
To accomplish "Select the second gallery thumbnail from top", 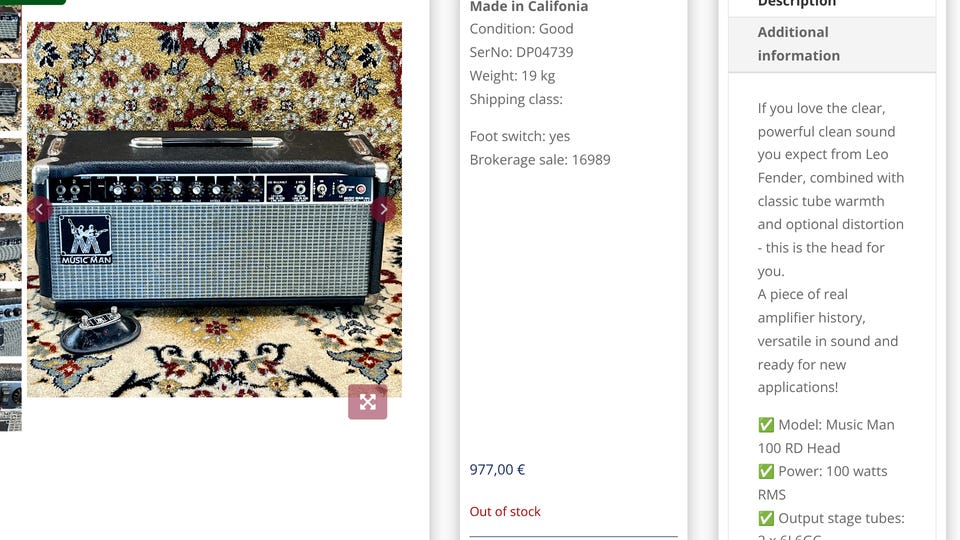I will click(10, 95).
